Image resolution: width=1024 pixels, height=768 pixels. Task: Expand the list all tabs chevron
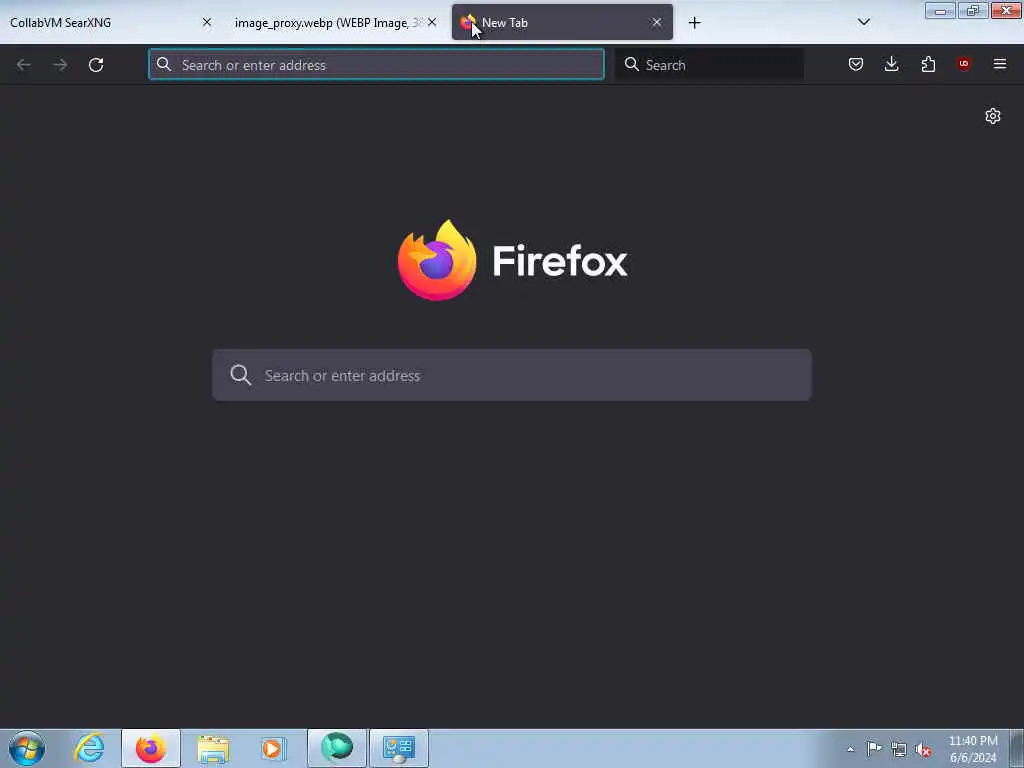[864, 22]
